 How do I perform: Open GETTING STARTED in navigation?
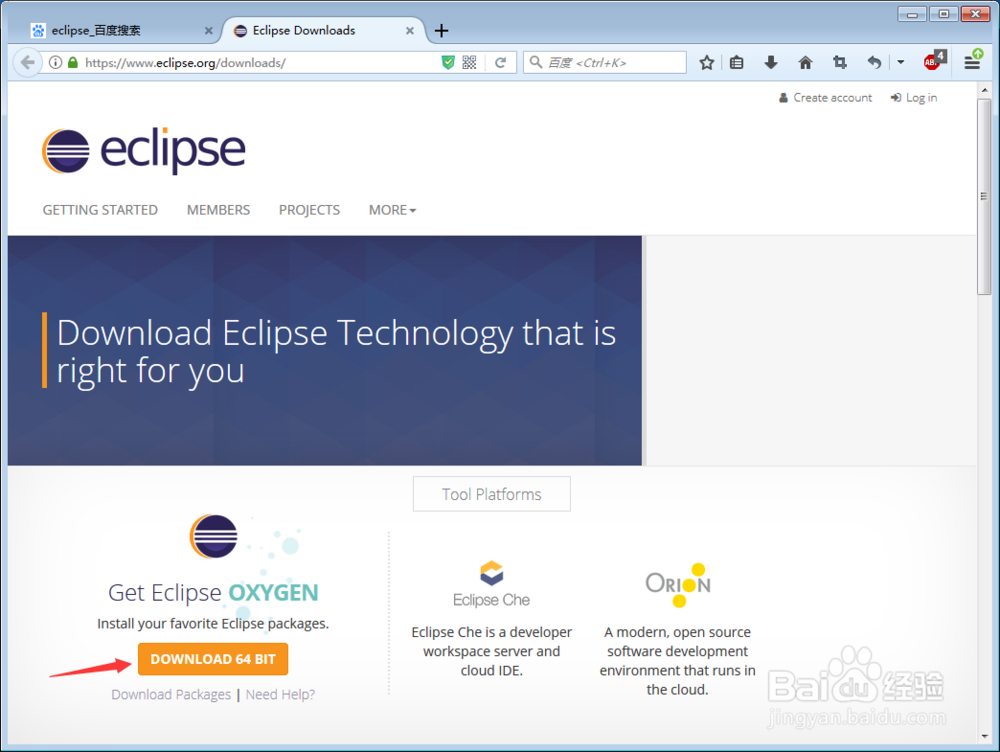click(100, 210)
